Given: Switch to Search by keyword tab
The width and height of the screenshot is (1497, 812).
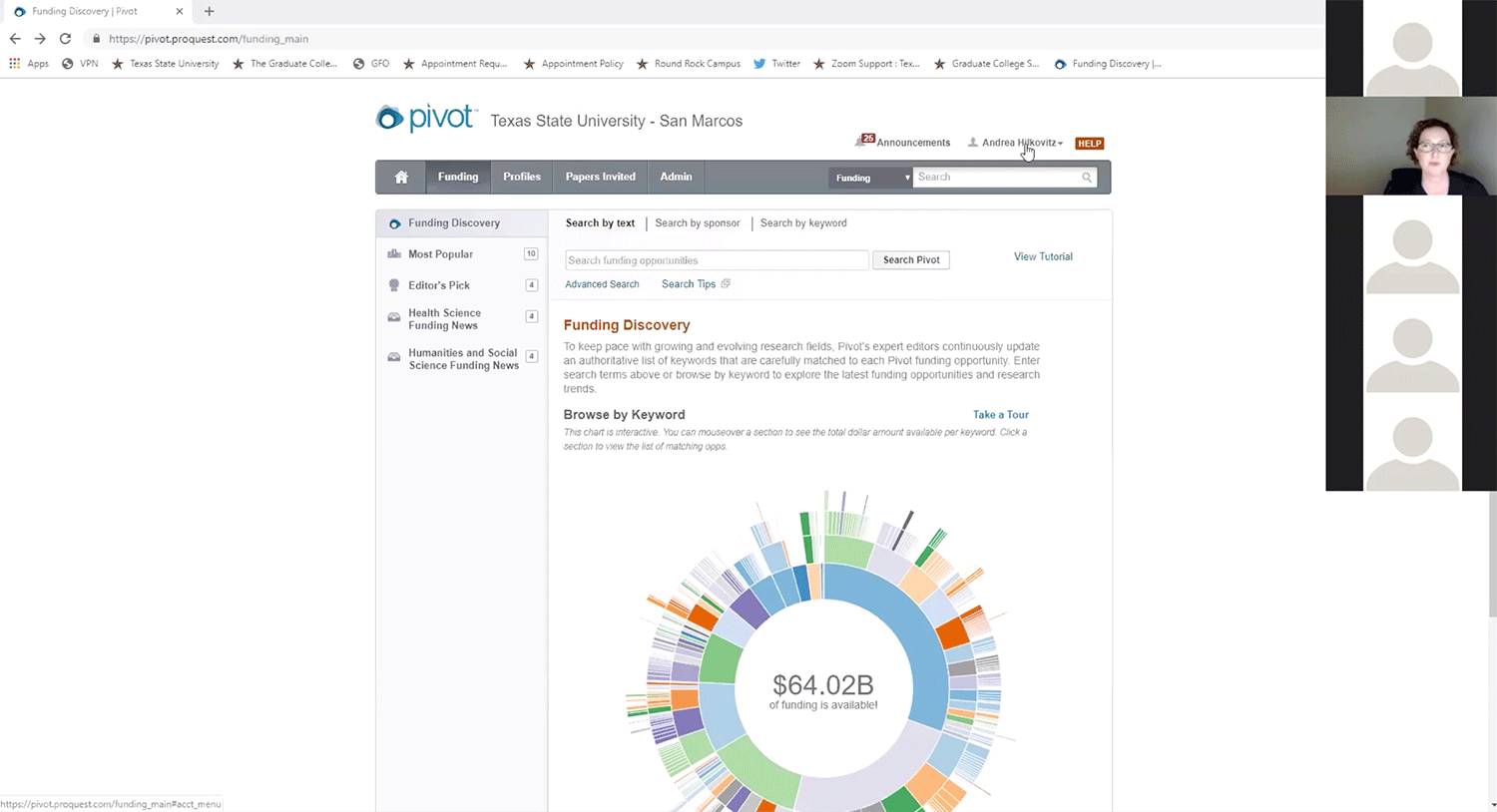Looking at the screenshot, I should click(803, 222).
